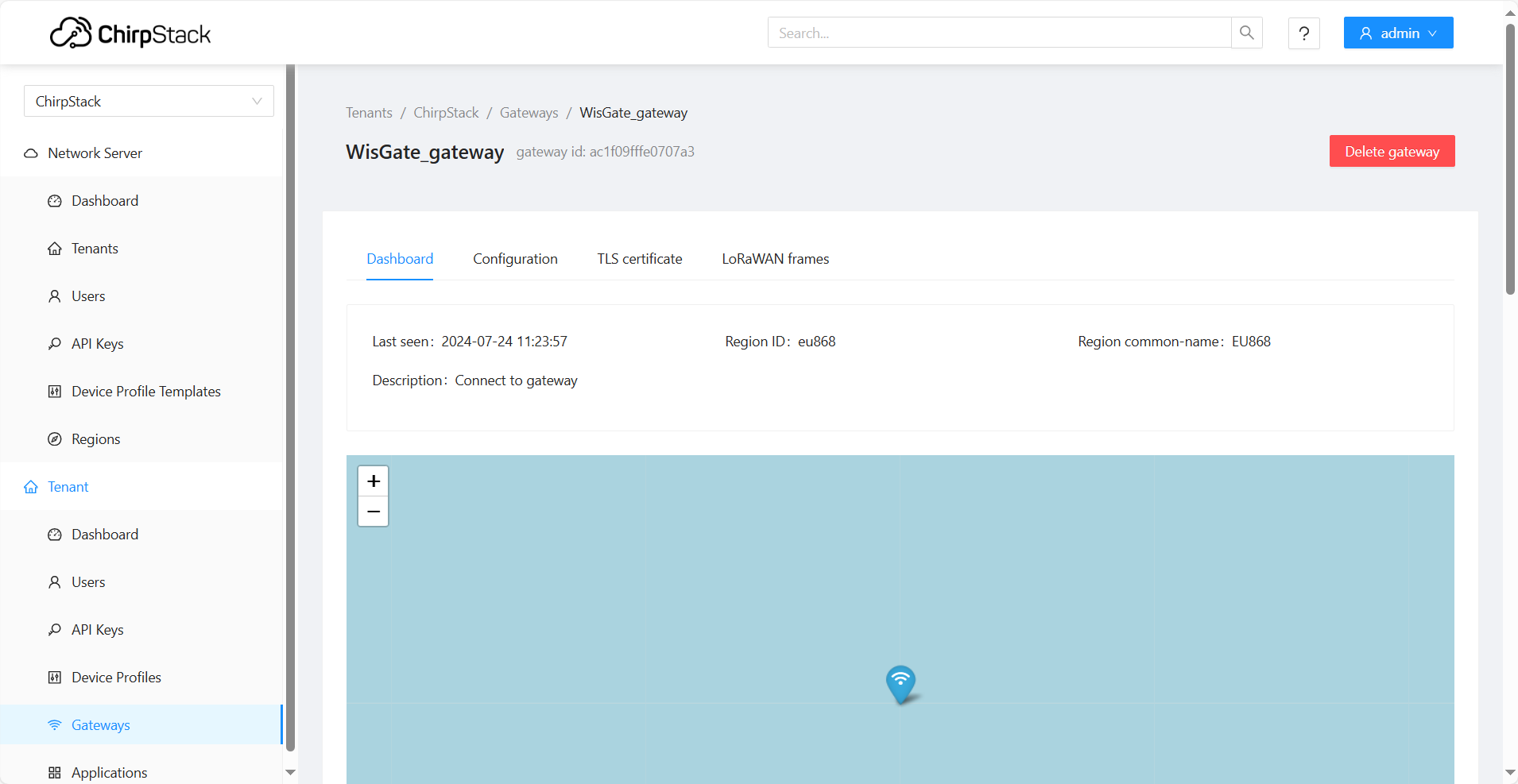Image resolution: width=1518 pixels, height=784 pixels.
Task: Focus the Search input field
Action: click(x=999, y=33)
